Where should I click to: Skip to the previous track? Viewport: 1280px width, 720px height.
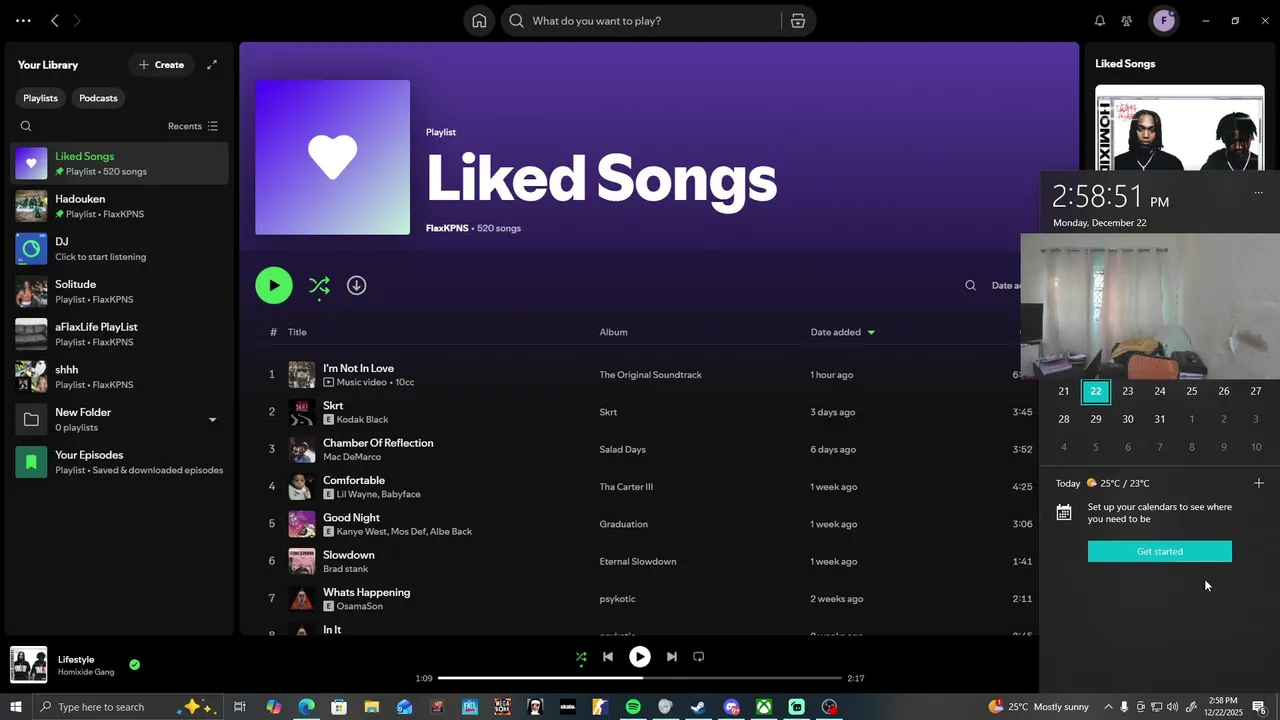click(x=607, y=657)
